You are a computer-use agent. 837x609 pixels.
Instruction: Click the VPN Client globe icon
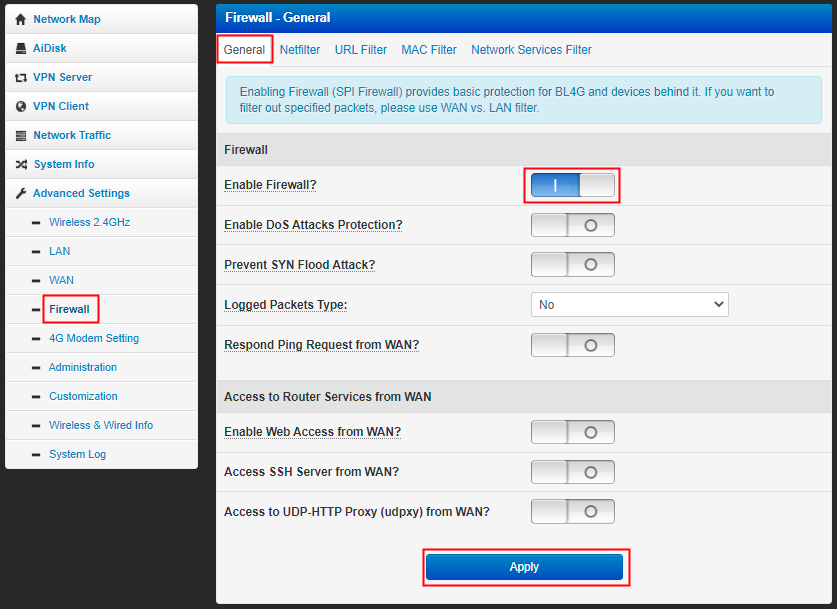coord(21,106)
